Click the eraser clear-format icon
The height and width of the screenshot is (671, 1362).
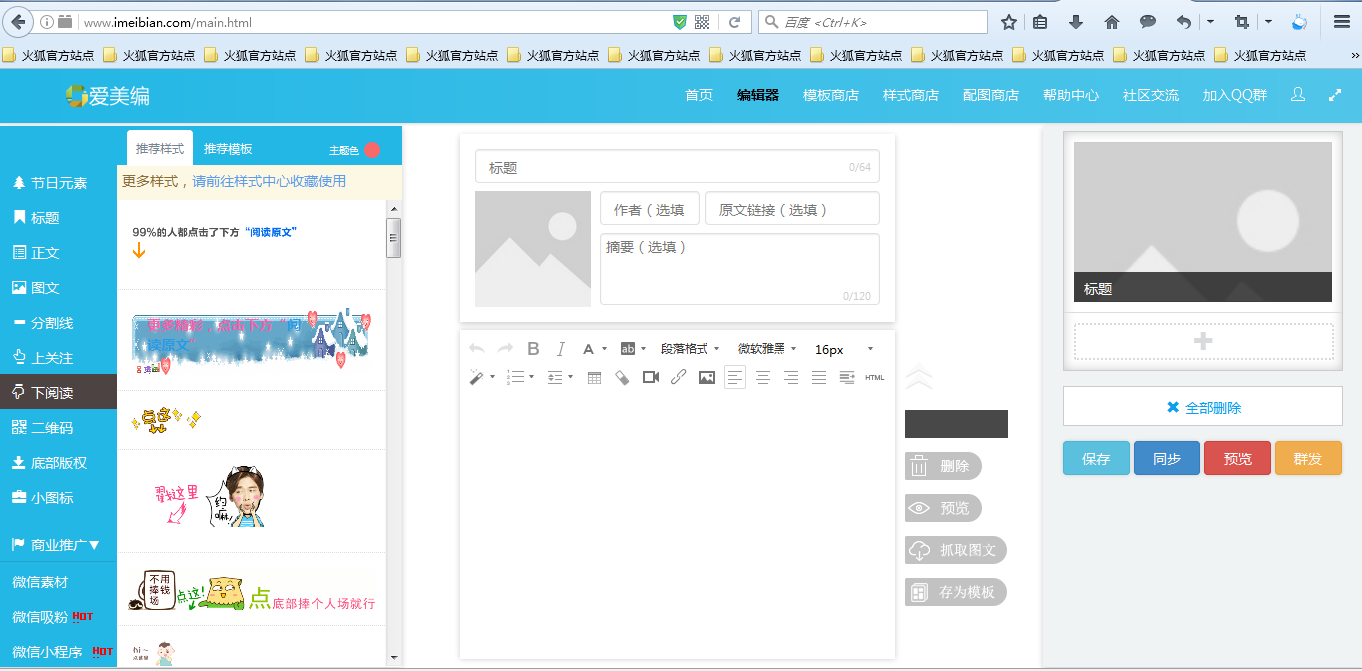[x=622, y=377]
